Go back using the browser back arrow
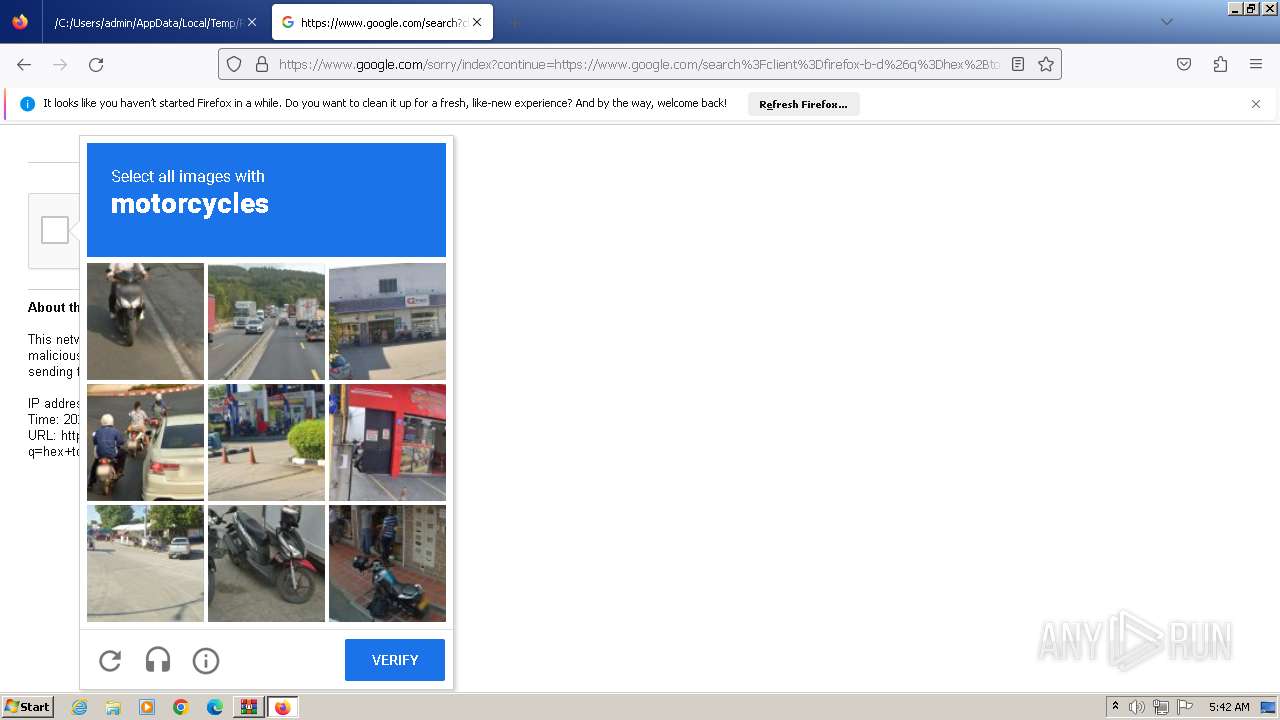This screenshot has height=720, width=1280. coord(24,64)
